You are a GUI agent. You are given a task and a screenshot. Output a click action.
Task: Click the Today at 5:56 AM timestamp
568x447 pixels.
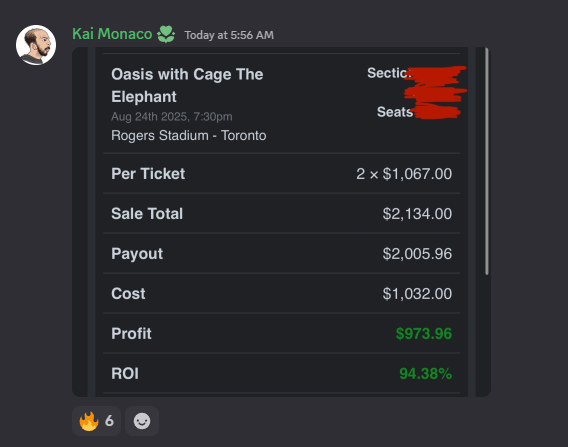[229, 35]
